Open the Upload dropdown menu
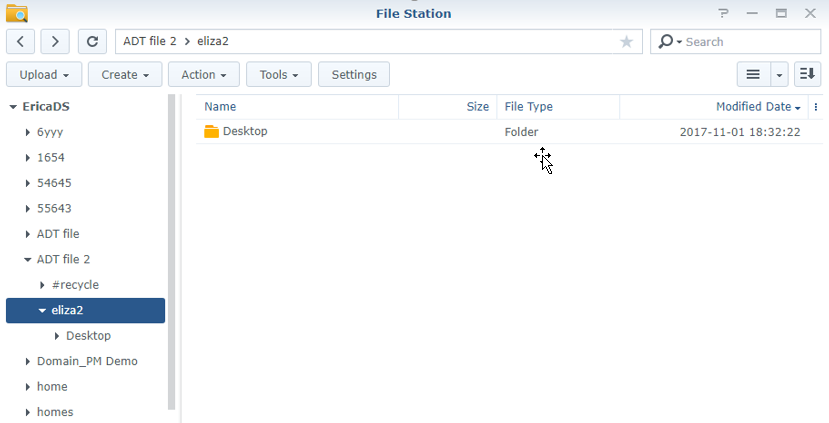 44,75
